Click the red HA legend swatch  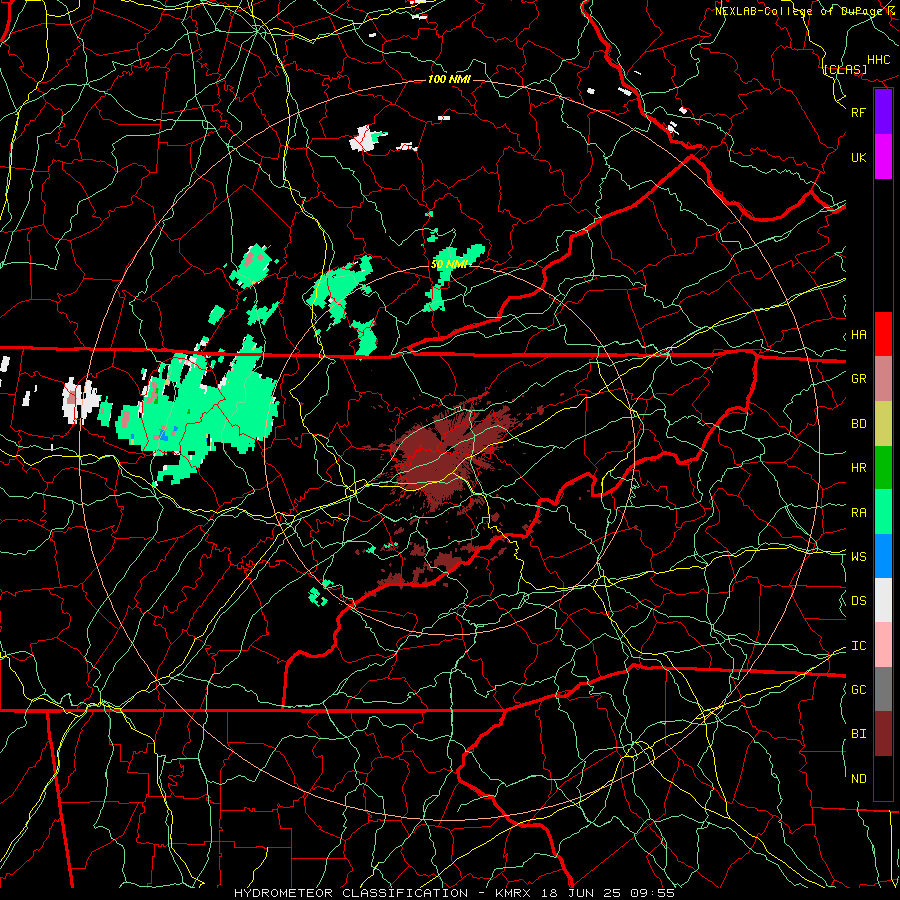(x=883, y=334)
